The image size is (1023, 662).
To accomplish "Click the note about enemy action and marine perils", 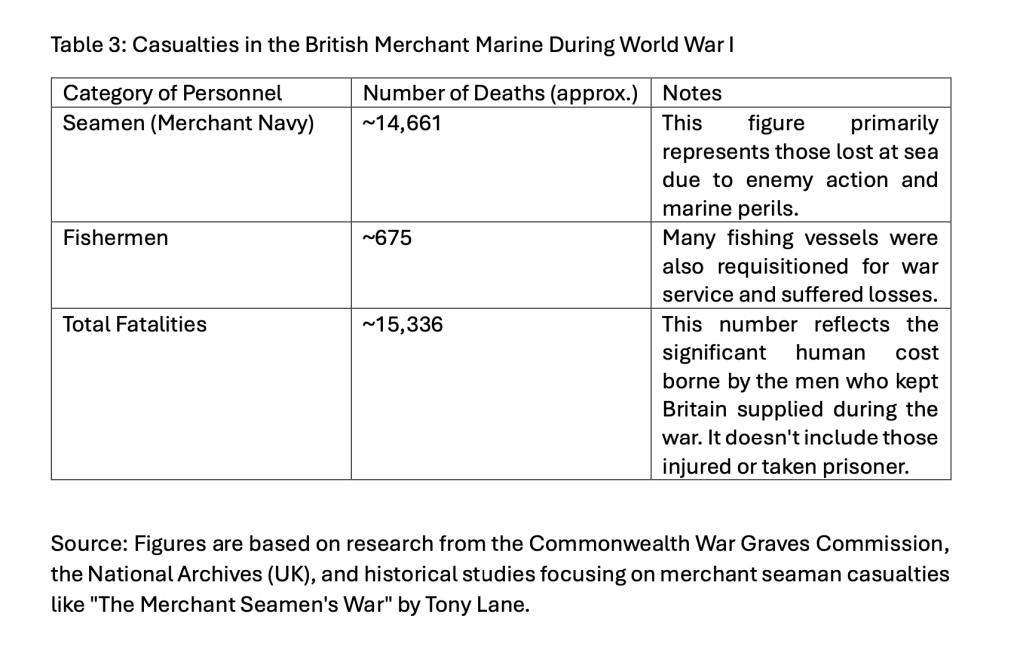I will tap(800, 166).
